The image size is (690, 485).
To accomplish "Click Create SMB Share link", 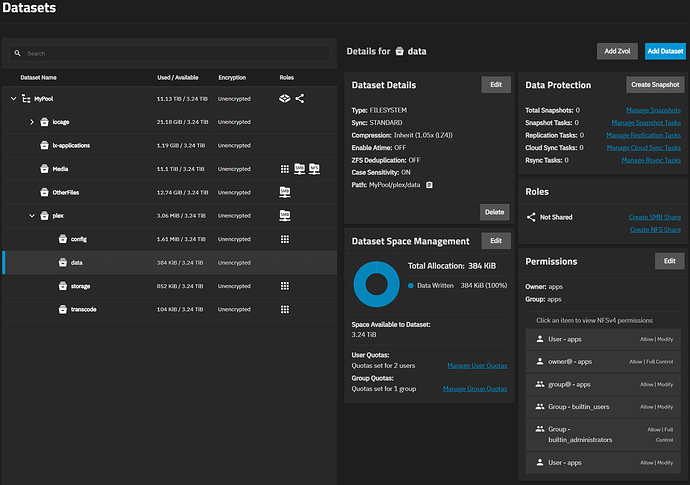I will [654, 217].
